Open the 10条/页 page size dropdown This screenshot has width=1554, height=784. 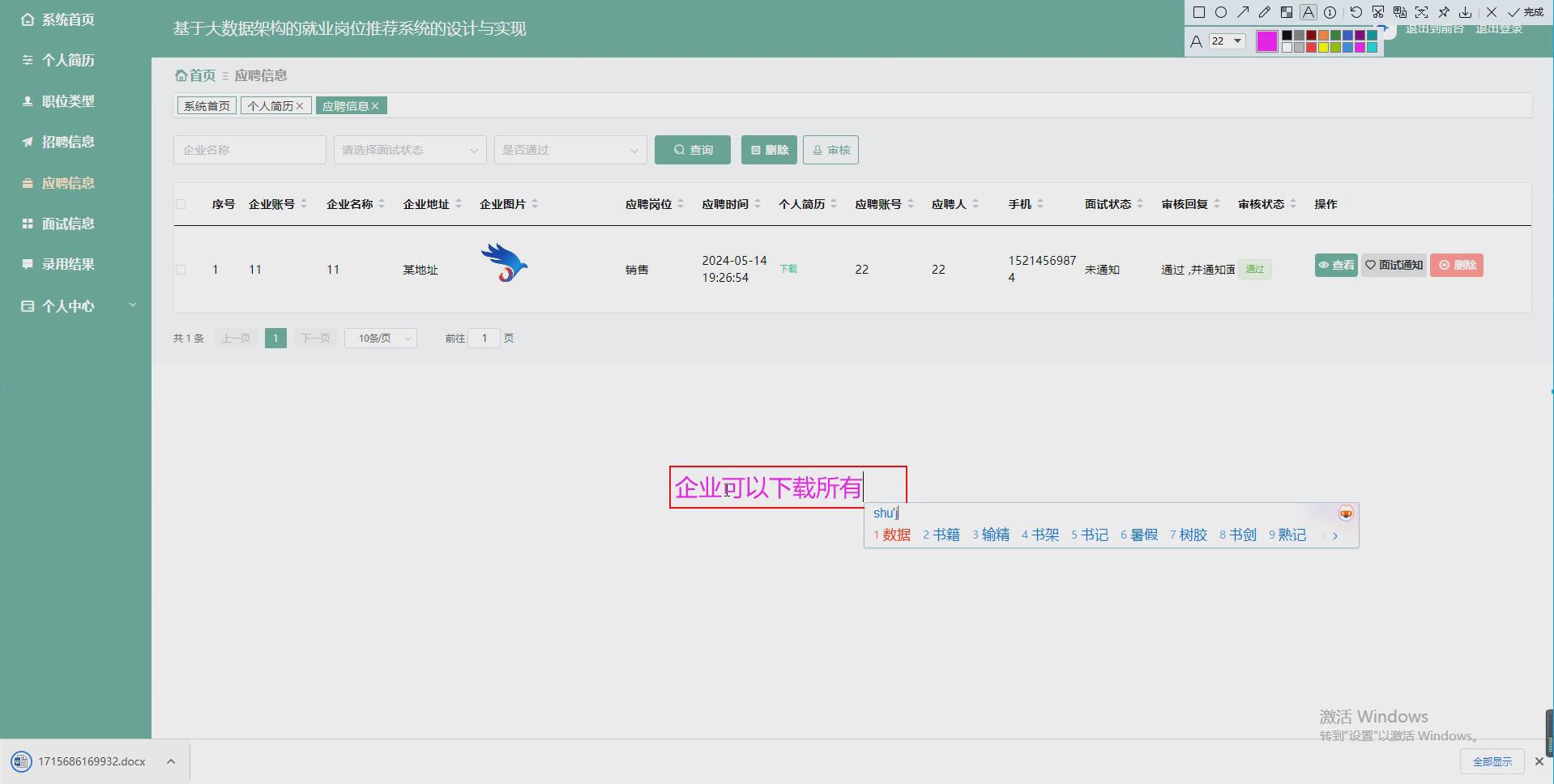point(381,338)
